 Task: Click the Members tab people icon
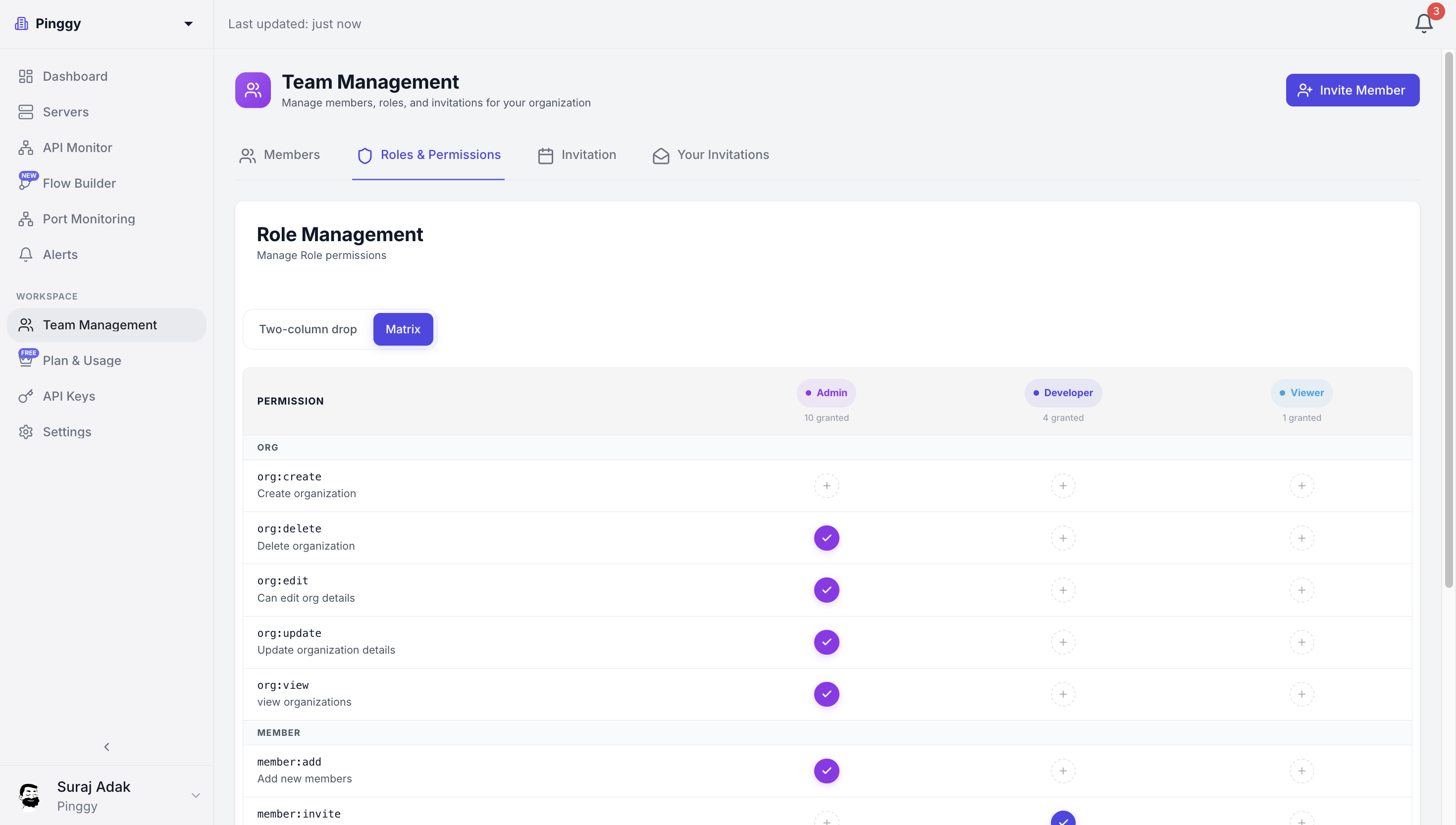pyautogui.click(x=247, y=156)
